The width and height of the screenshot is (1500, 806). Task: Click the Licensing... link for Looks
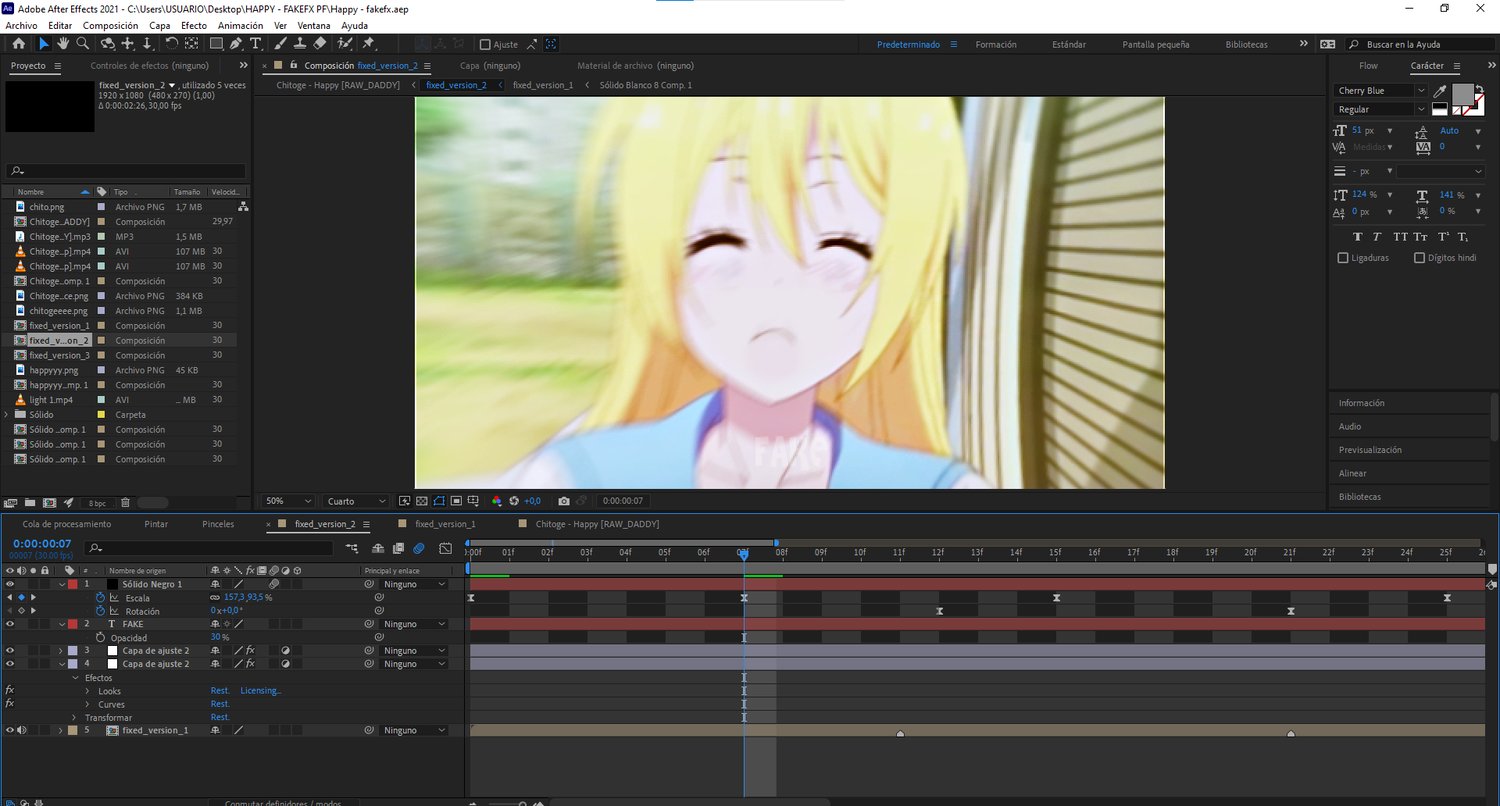[x=261, y=691]
